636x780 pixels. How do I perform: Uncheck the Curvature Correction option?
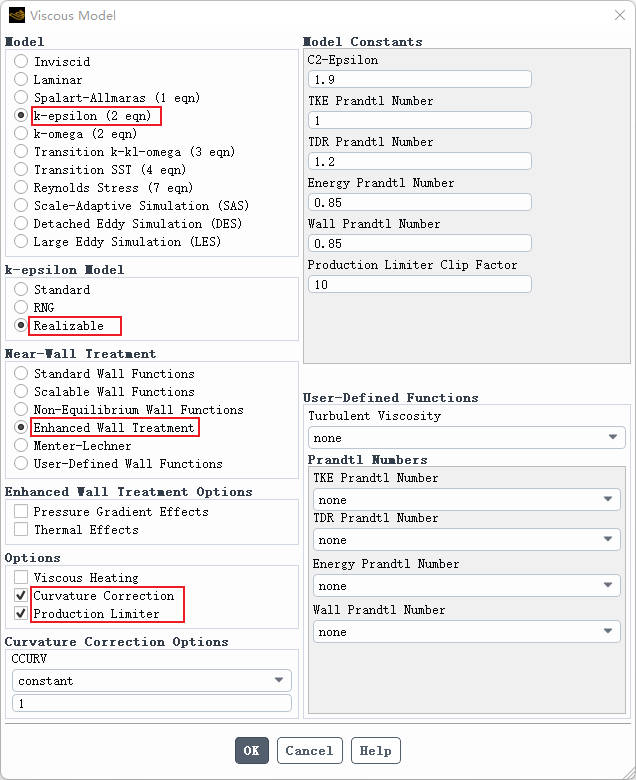[x=21, y=596]
